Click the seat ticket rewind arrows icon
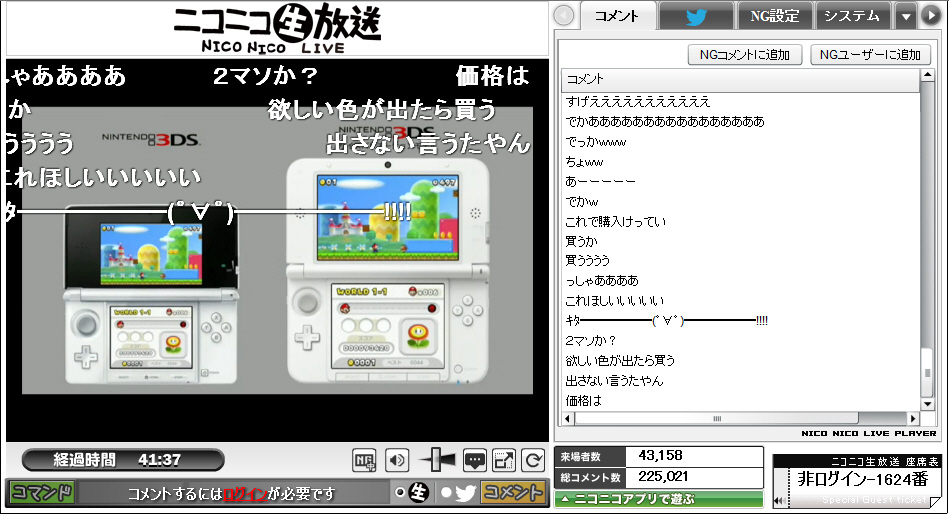Screen dimensions: 949x515 point(781,500)
